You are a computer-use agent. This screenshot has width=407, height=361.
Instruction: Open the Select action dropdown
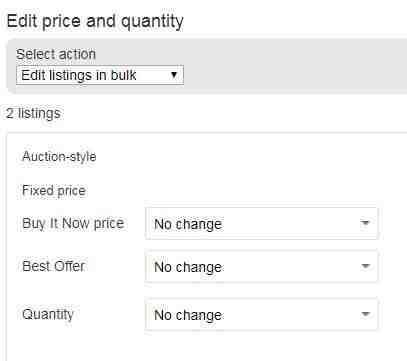(100, 75)
